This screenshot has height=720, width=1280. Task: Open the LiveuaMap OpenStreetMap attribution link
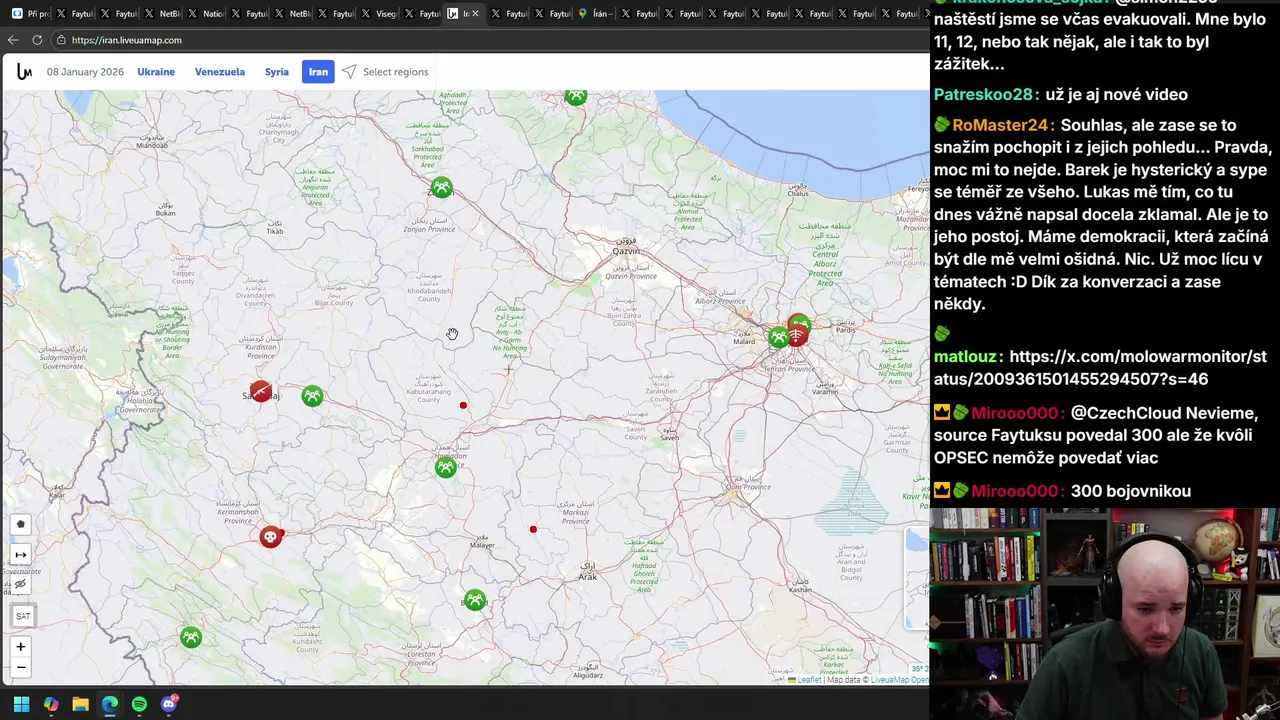coord(899,680)
